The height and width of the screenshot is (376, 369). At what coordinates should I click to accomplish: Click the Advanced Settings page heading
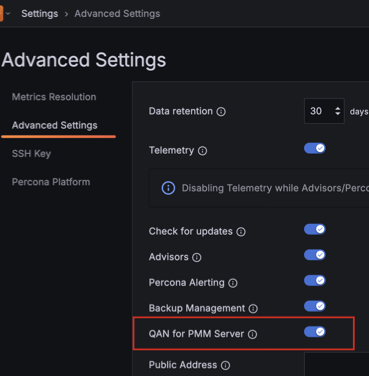[x=84, y=60]
